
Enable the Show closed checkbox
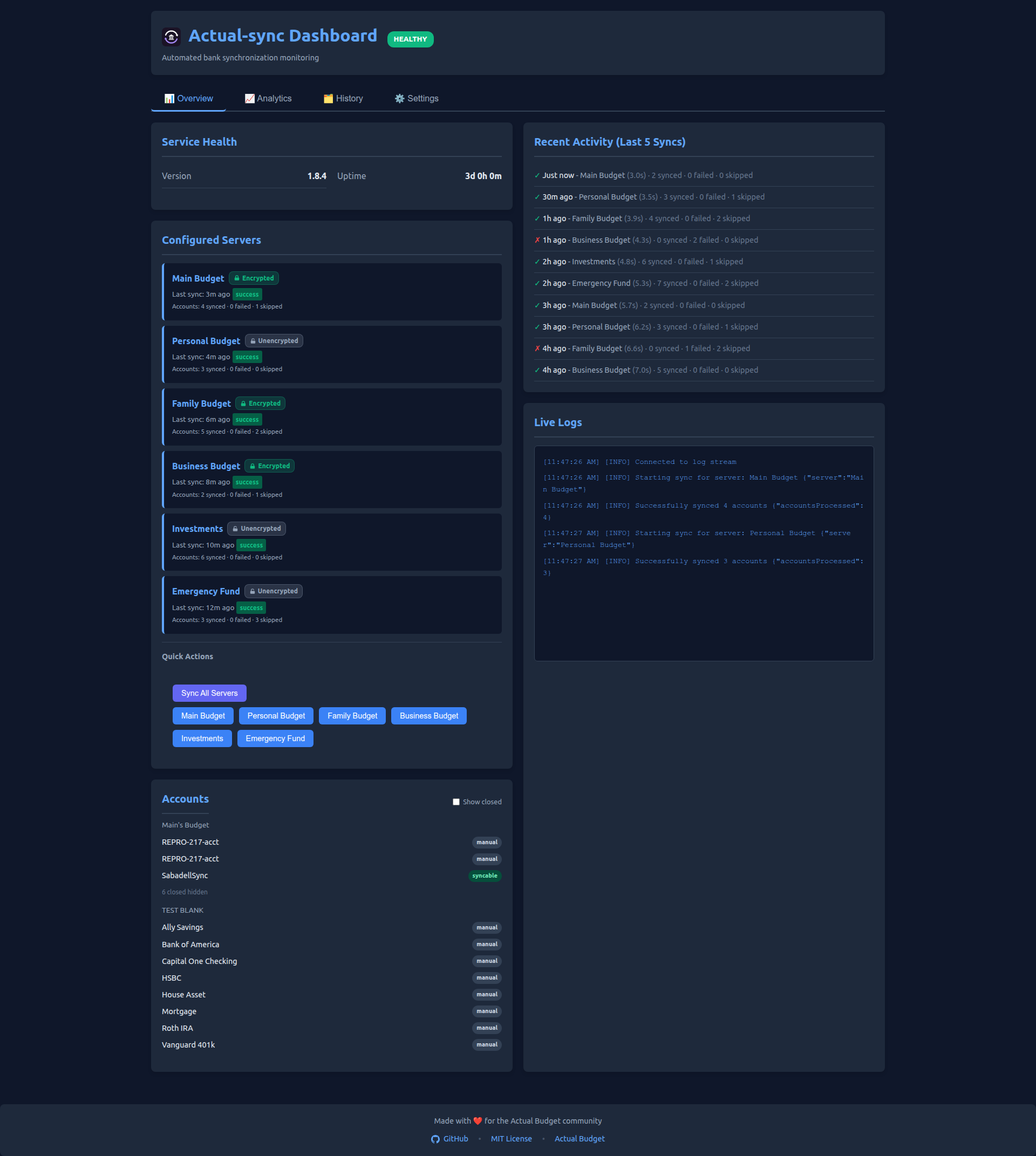456,802
